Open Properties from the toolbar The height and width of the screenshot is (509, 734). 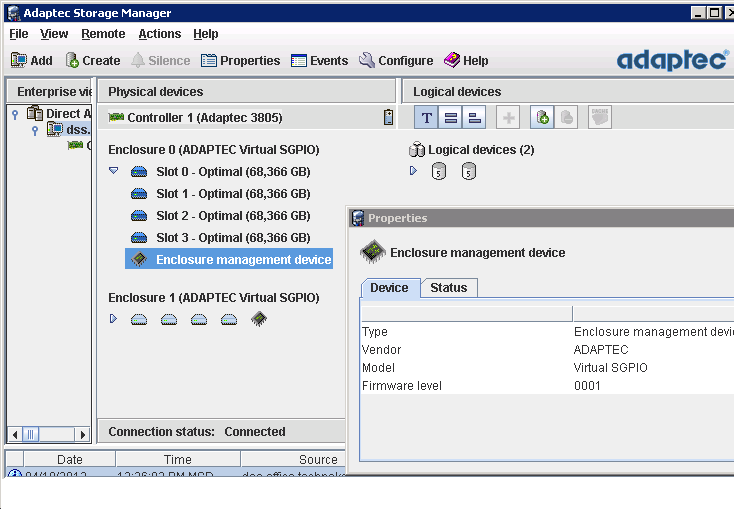(x=241, y=60)
